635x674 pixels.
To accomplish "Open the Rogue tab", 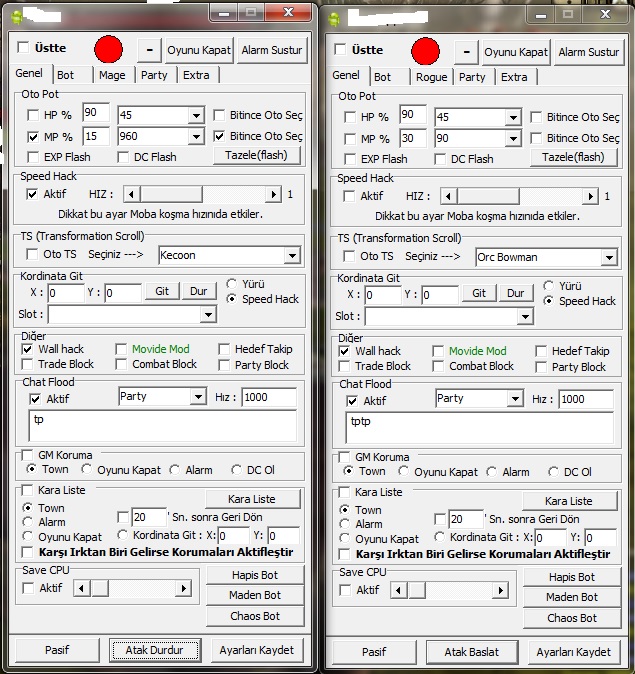I will 431,77.
